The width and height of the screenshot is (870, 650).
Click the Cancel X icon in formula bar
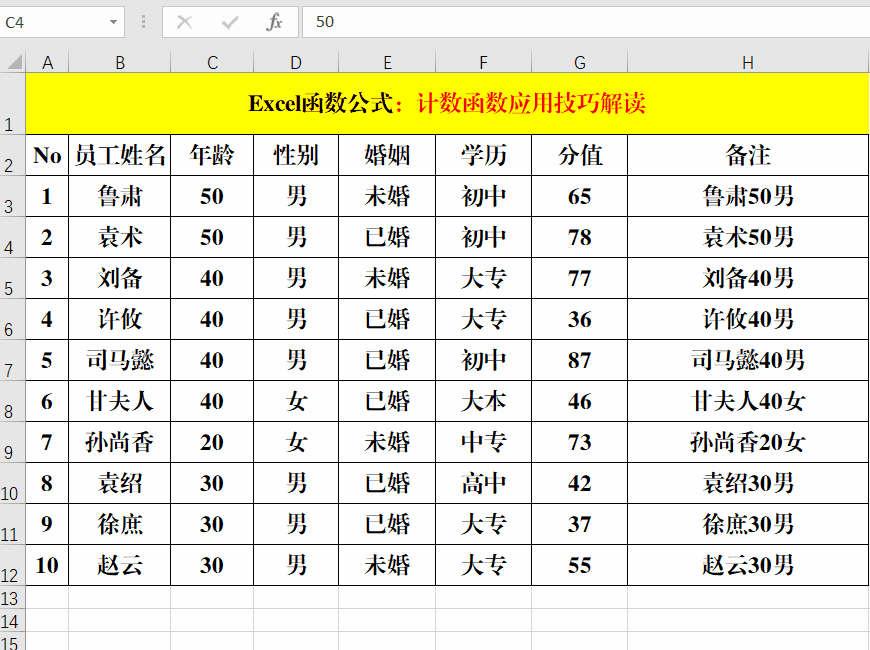click(x=184, y=22)
